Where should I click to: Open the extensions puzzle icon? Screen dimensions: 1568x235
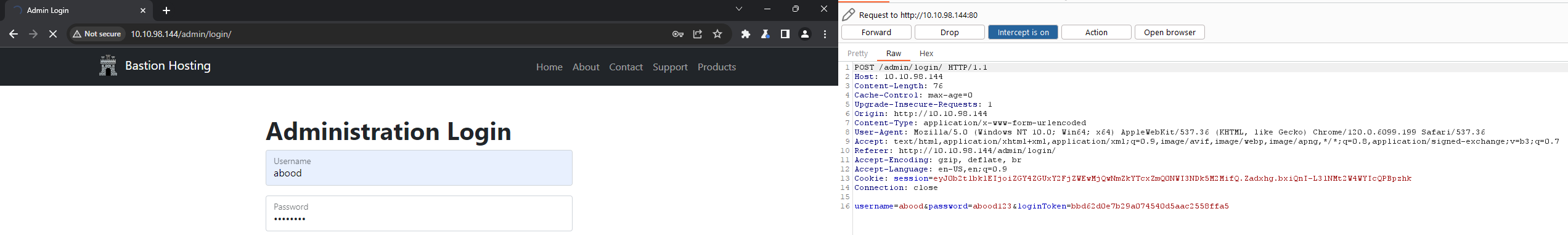click(x=746, y=34)
